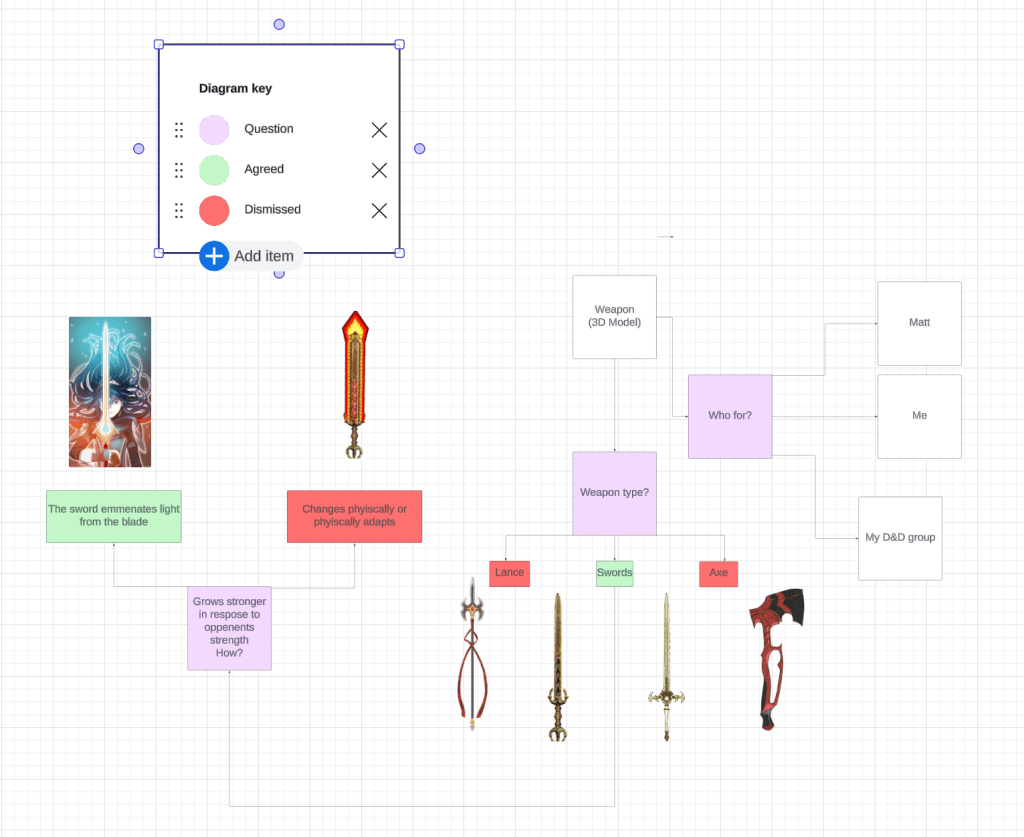Grab the drag handle next to Agreed
The image size is (1024, 837).
click(x=178, y=170)
